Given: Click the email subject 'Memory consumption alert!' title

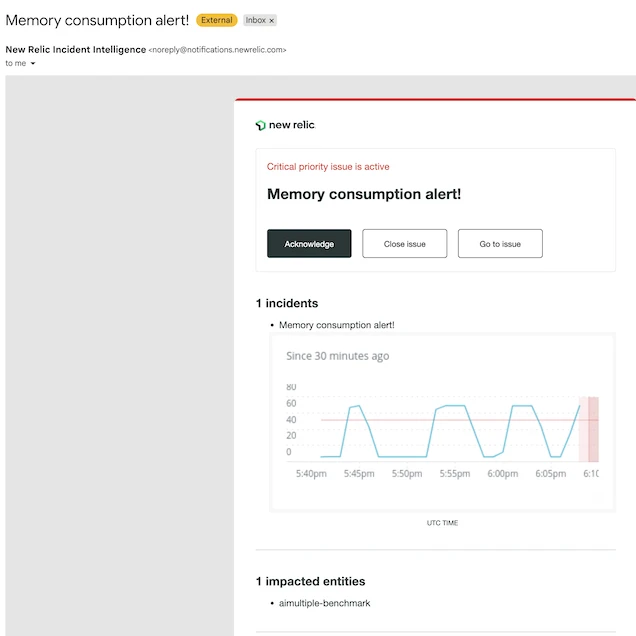Looking at the screenshot, I should (97, 20).
